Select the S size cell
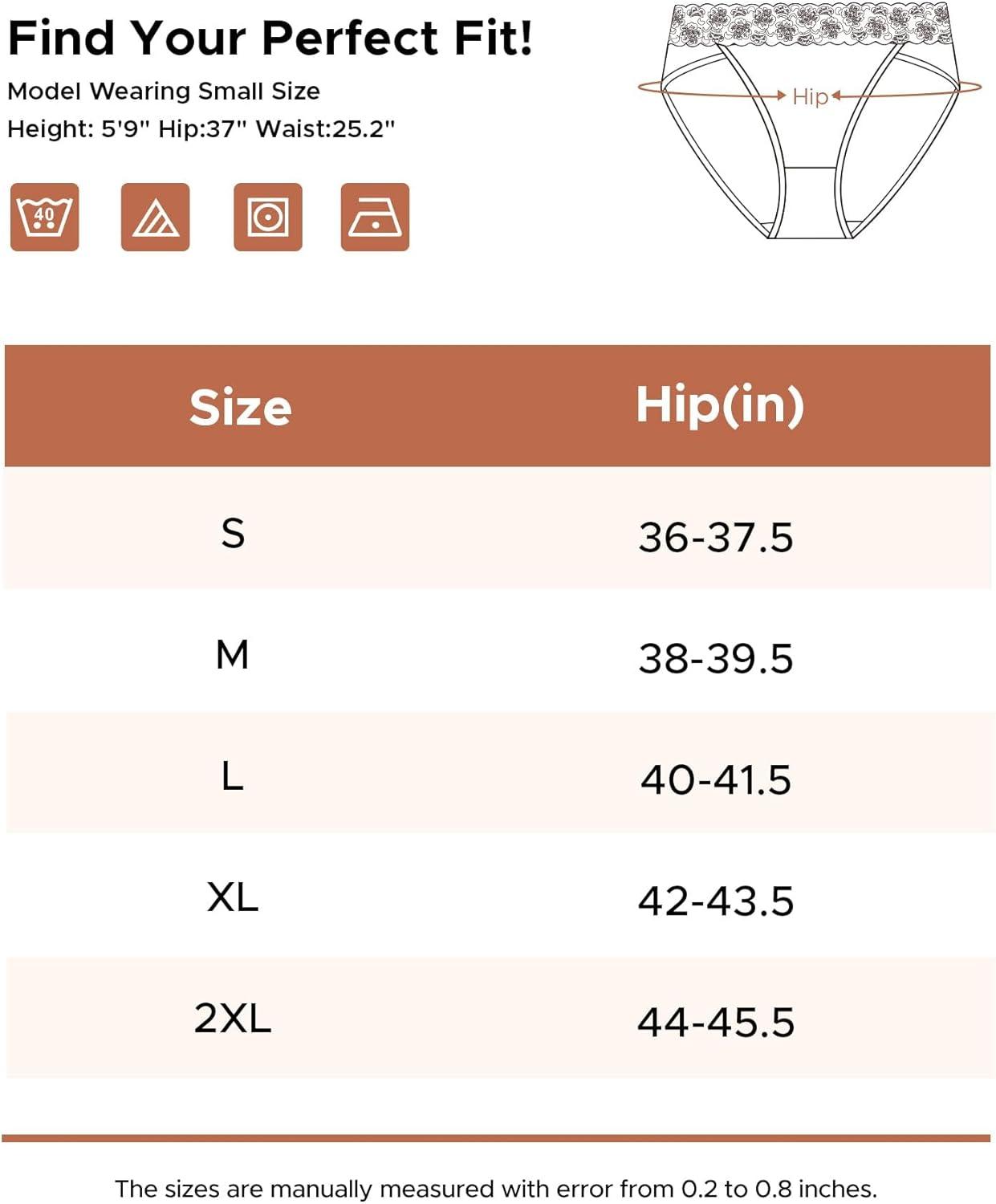This screenshot has width=996, height=1204. click(233, 533)
